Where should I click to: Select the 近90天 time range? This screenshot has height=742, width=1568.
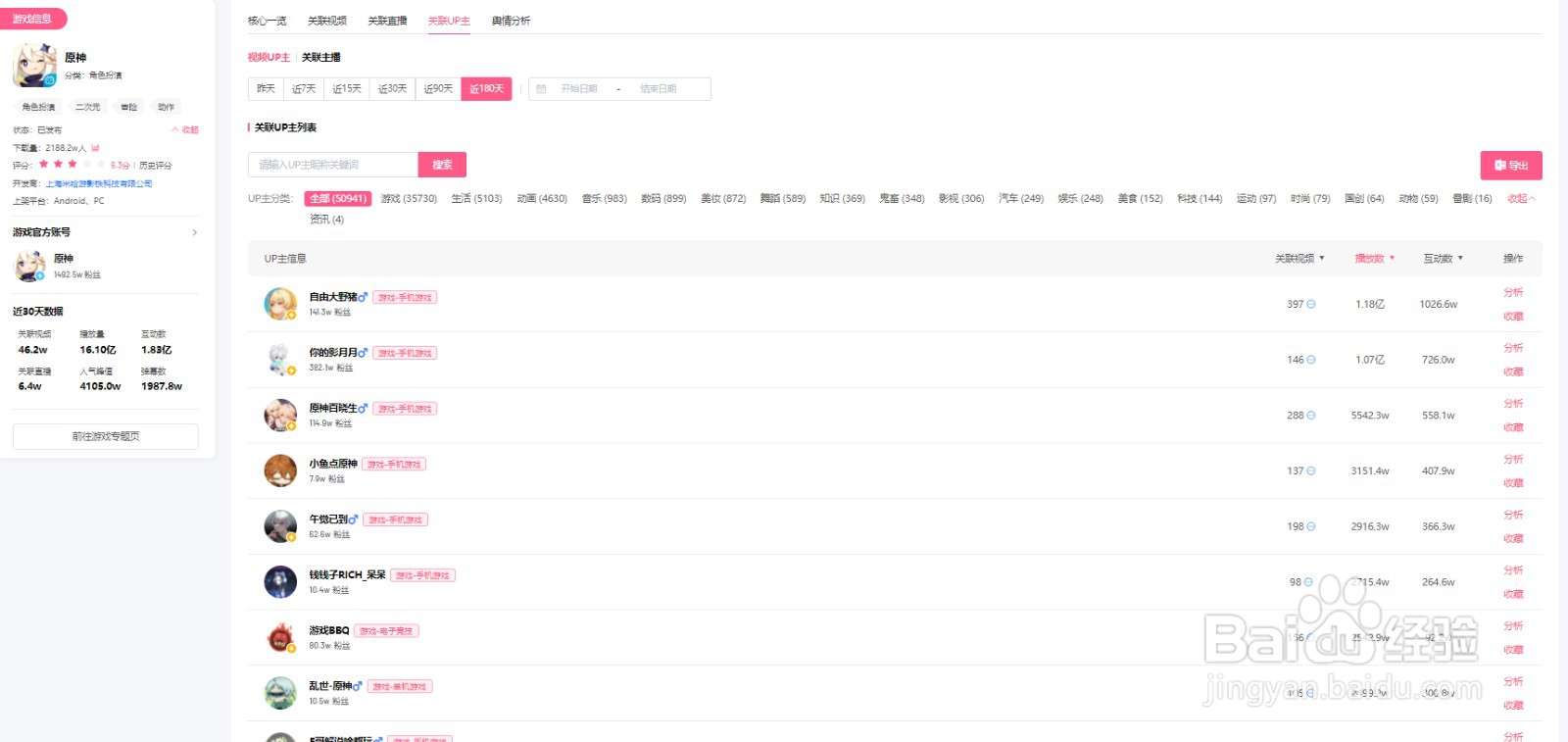438,89
